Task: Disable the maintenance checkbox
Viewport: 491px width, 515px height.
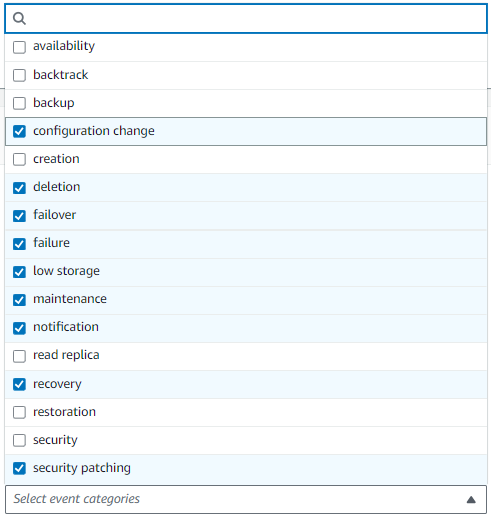Action: pos(19,300)
